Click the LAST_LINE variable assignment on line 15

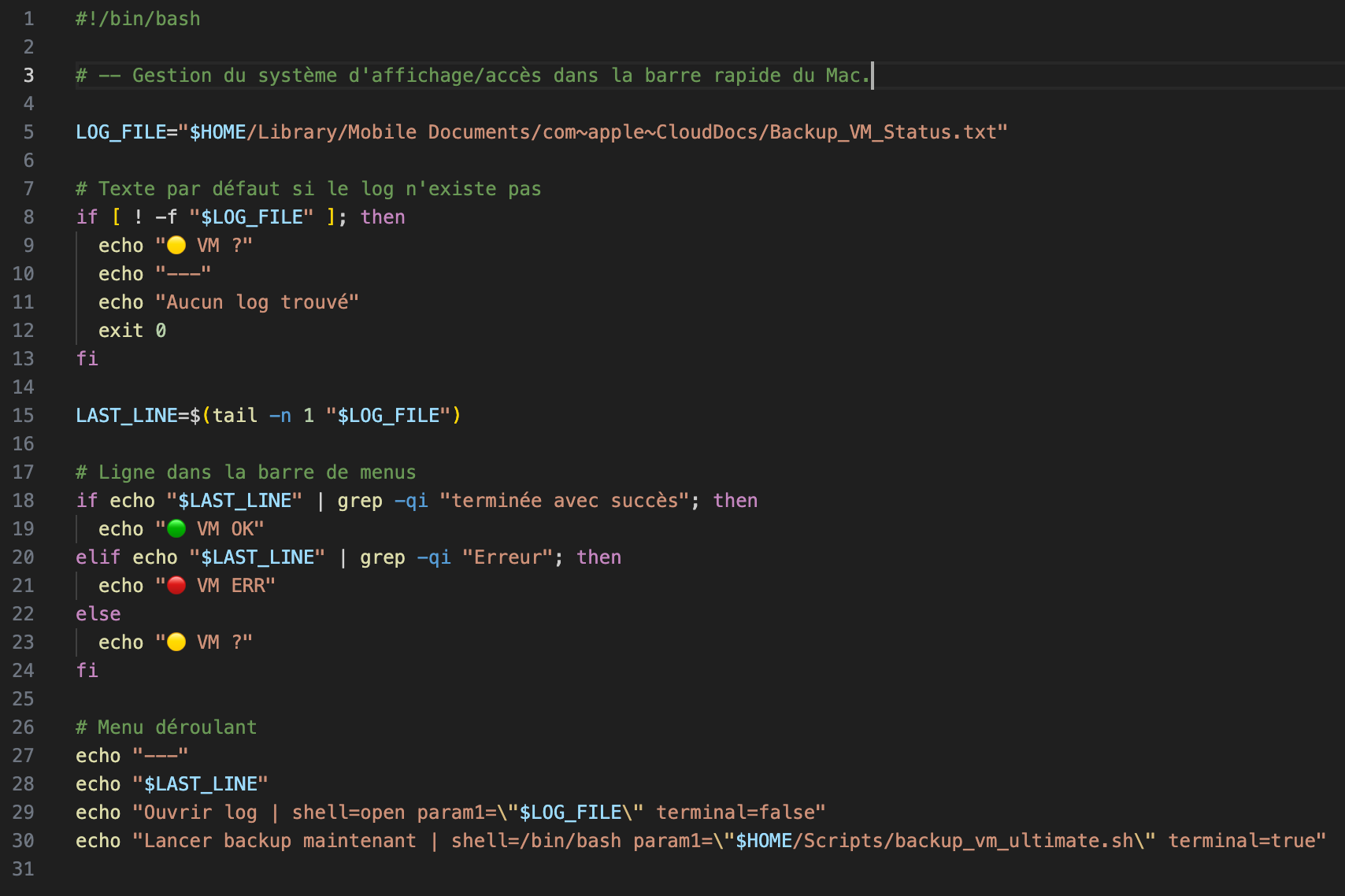tap(126, 416)
